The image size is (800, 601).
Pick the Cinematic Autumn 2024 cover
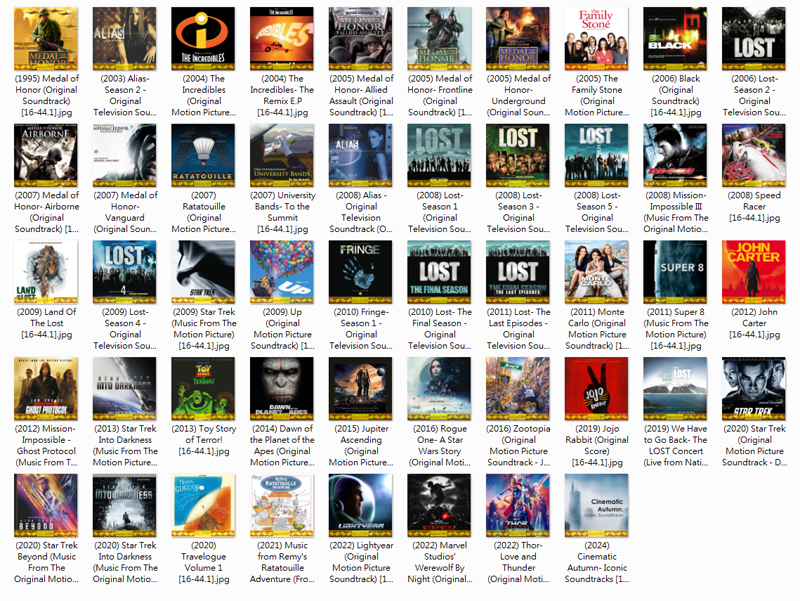(596, 506)
